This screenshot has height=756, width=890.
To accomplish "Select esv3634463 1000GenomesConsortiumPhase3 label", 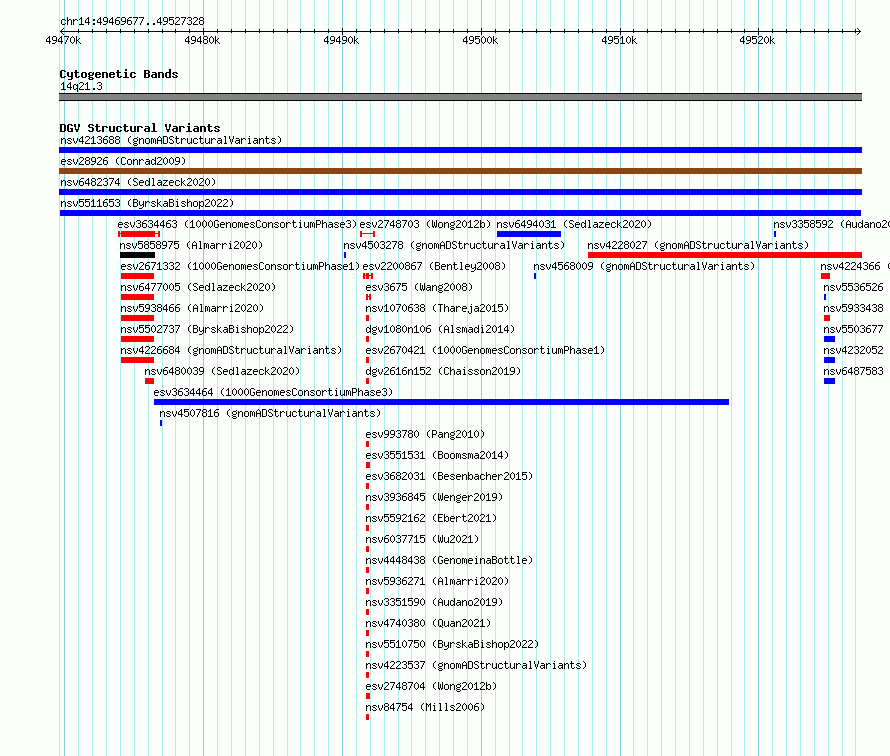I will pyautogui.click(x=237, y=224).
